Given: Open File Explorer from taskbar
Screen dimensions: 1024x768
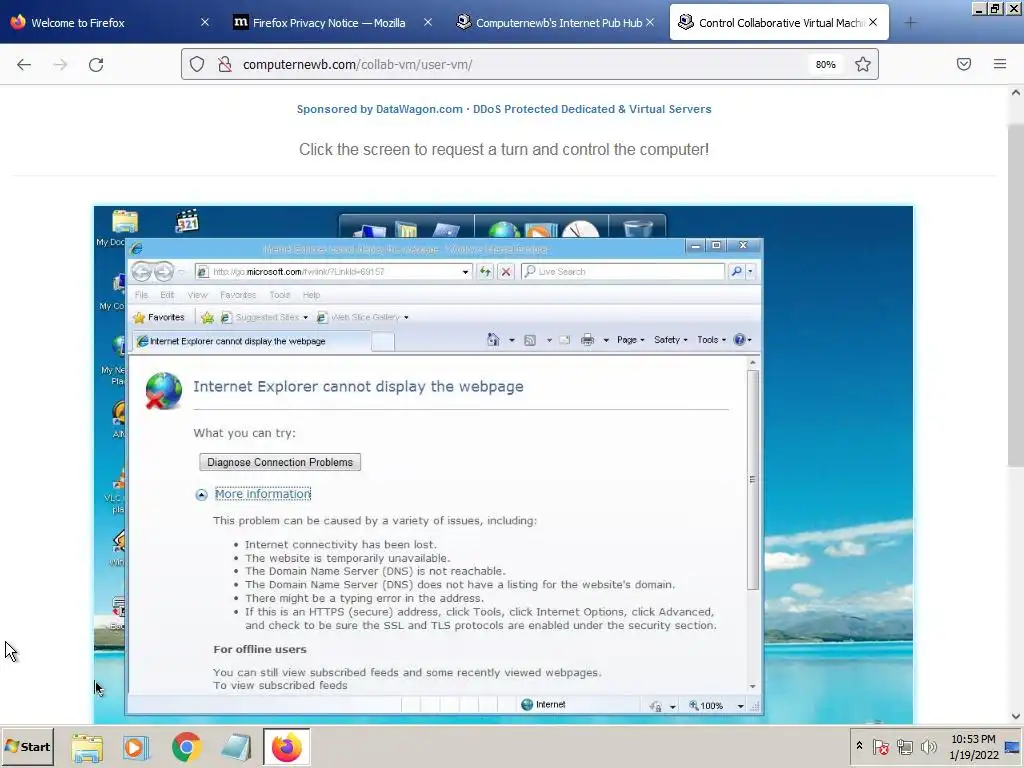Looking at the screenshot, I should 87,747.
